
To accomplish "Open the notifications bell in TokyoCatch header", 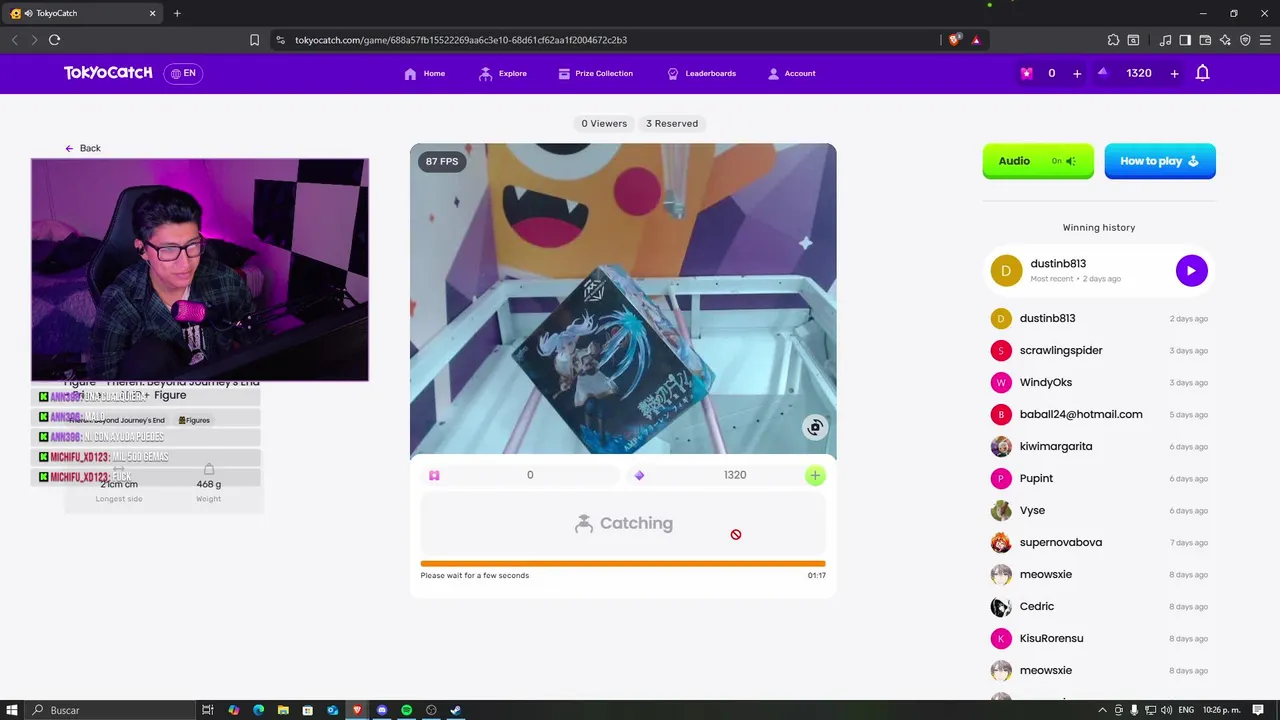I will tap(1203, 73).
